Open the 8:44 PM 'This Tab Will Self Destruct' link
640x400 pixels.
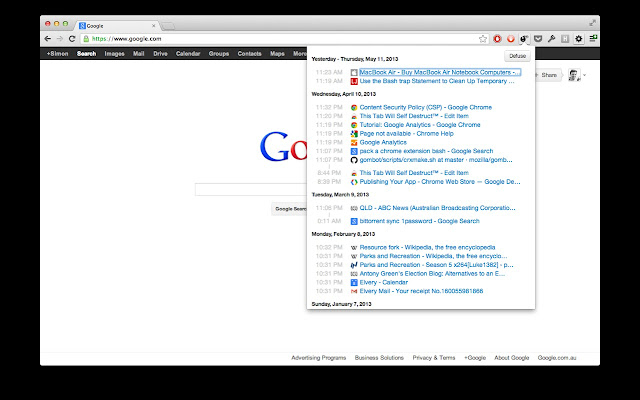[x=414, y=173]
